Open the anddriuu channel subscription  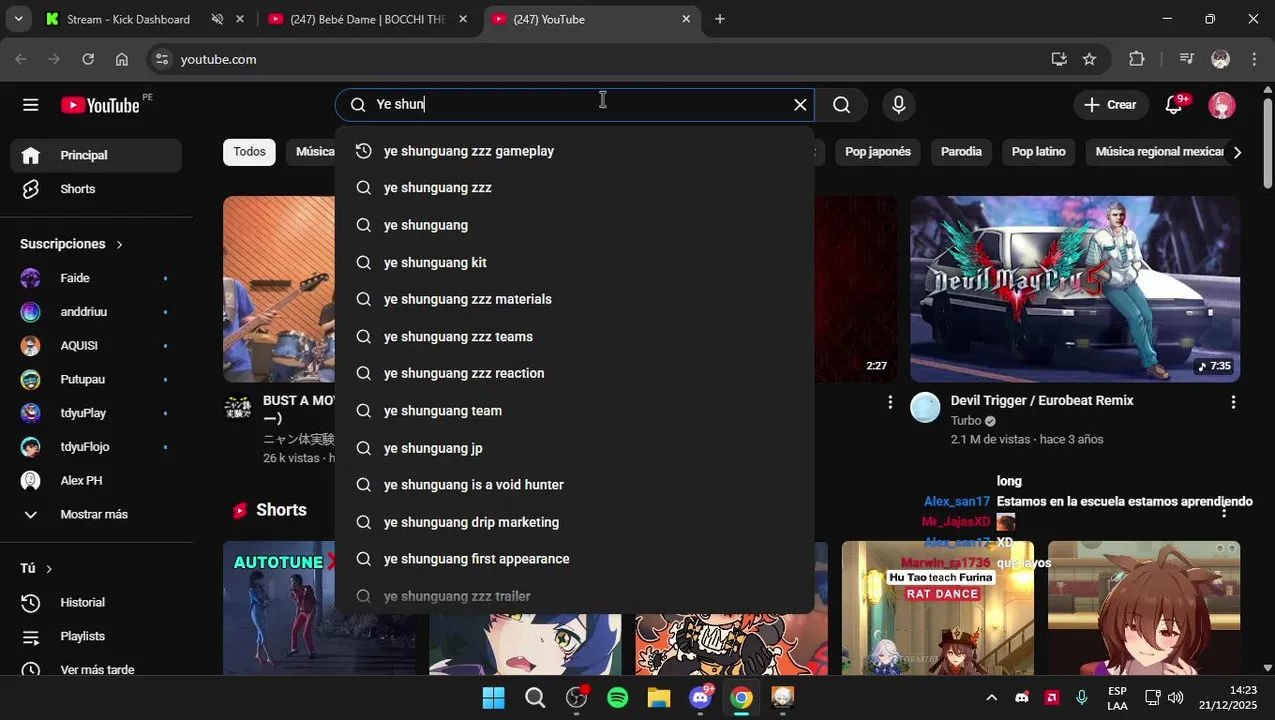(x=96, y=312)
